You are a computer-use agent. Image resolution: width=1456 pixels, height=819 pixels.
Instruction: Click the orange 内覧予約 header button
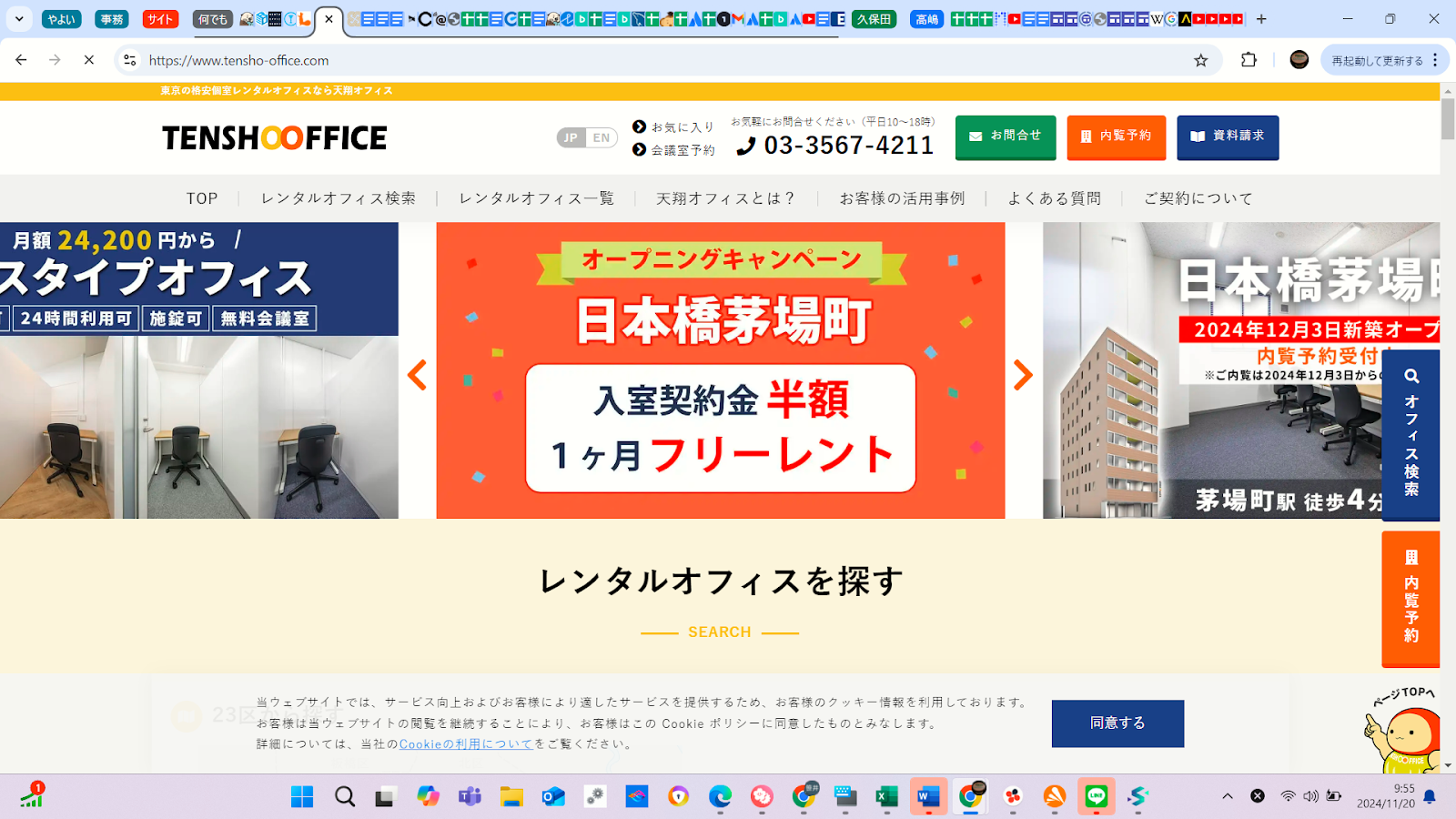tap(1117, 136)
